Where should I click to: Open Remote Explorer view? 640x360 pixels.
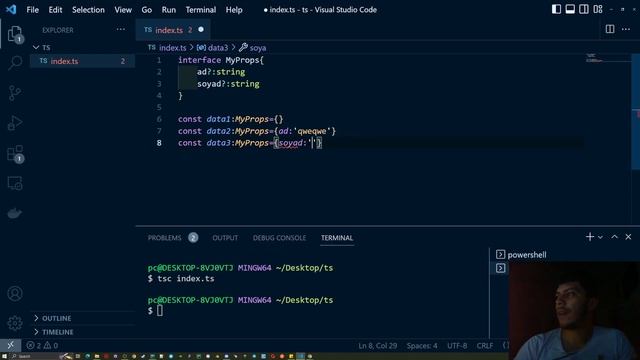coord(15,184)
